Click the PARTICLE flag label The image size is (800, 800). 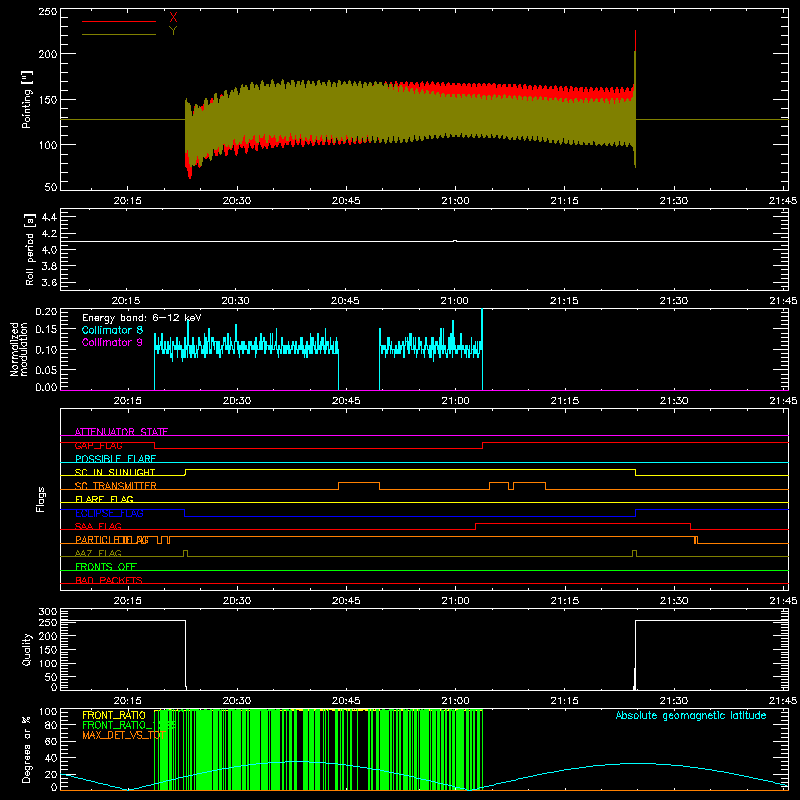click(112, 540)
